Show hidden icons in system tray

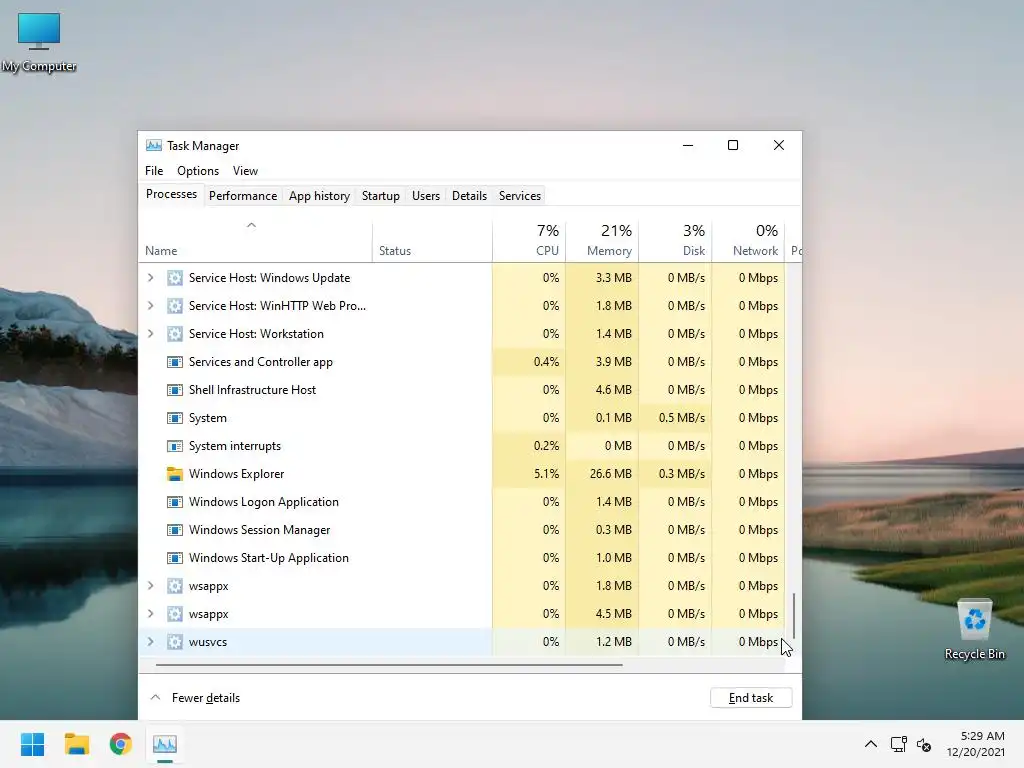pos(871,744)
